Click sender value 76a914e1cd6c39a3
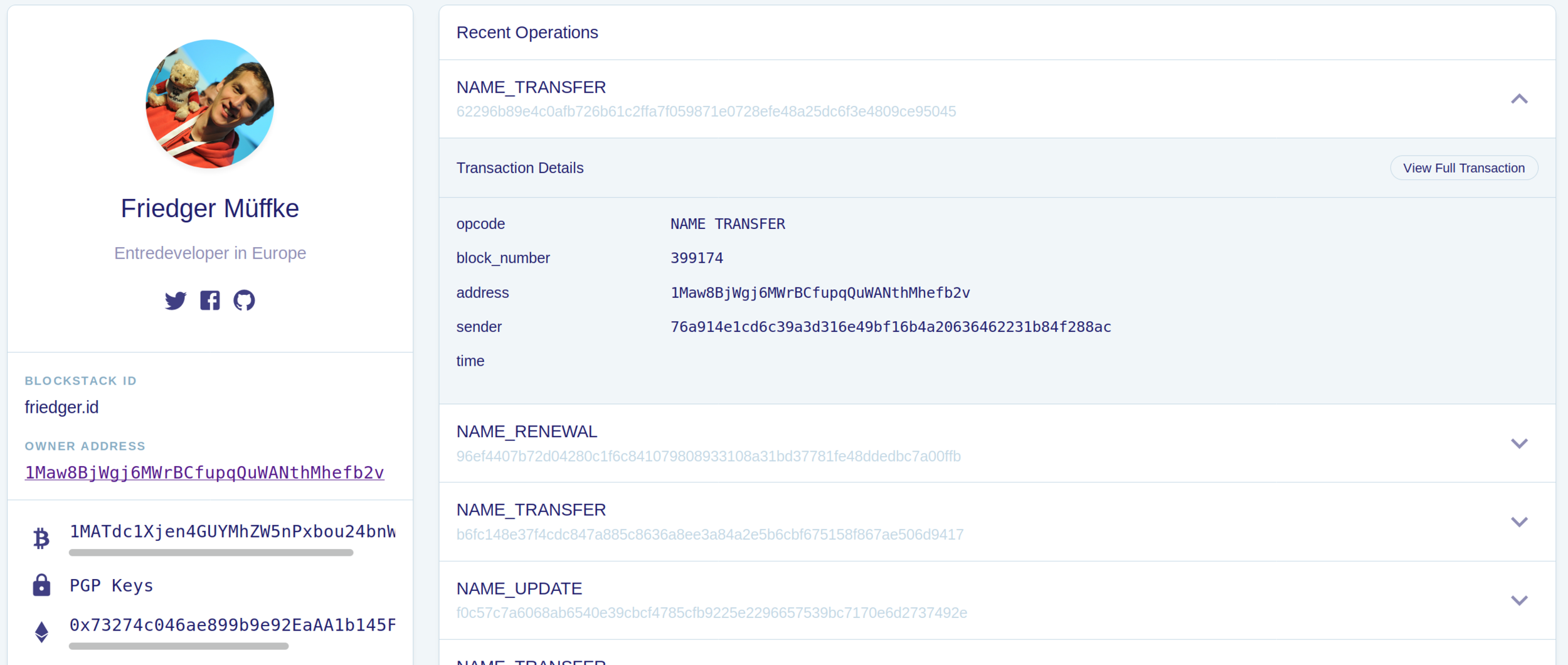 pyautogui.click(x=891, y=327)
